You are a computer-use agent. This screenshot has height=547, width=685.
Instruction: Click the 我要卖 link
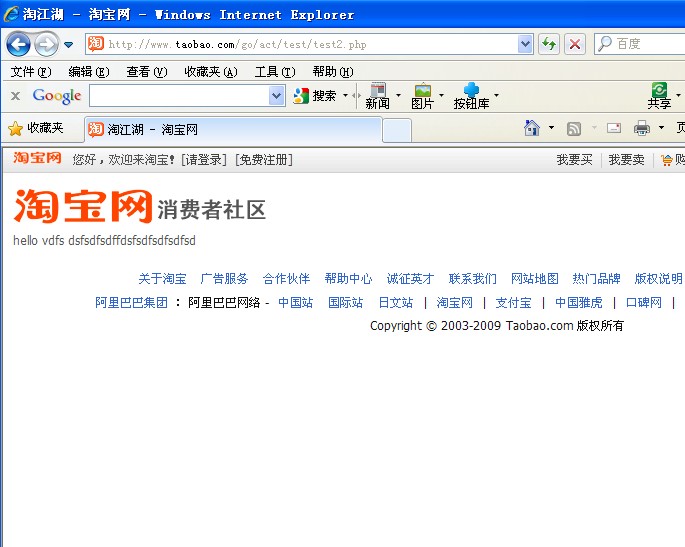[626, 160]
